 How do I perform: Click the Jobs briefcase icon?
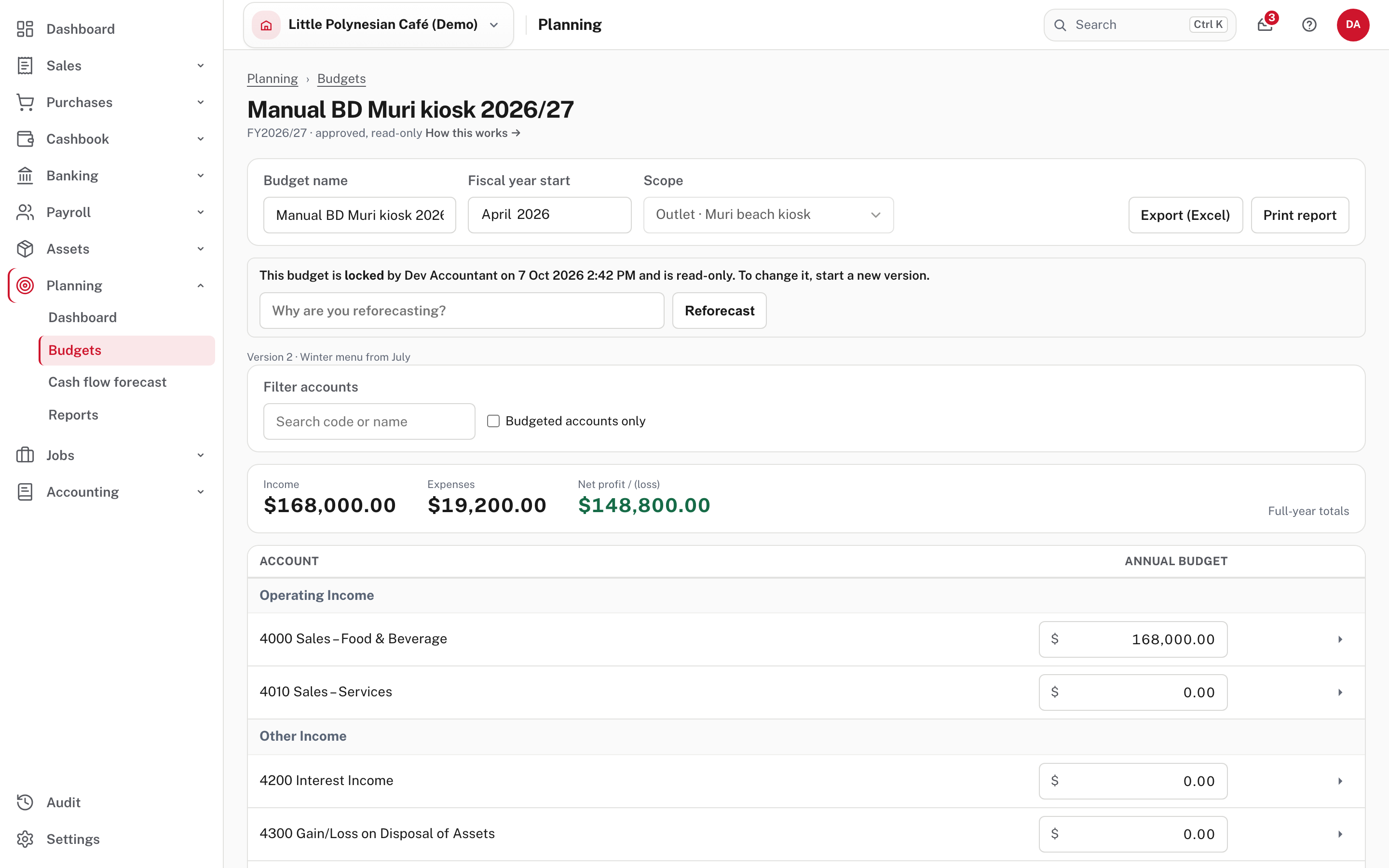(25, 455)
